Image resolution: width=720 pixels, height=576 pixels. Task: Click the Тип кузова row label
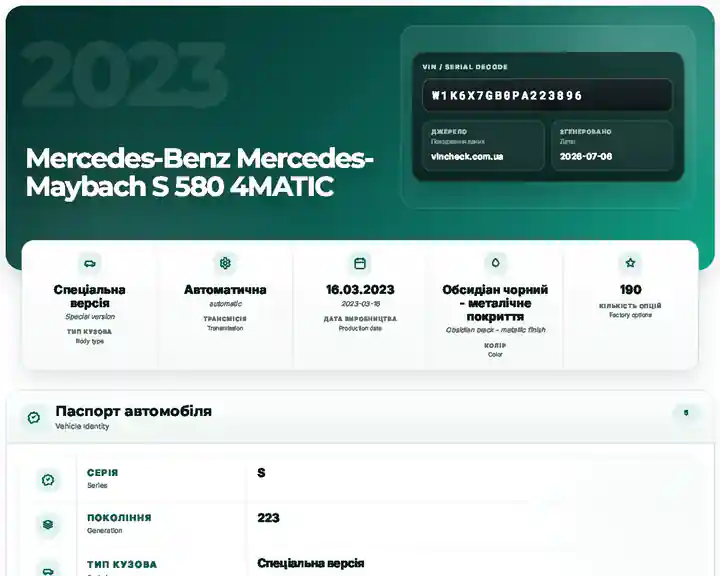point(122,565)
